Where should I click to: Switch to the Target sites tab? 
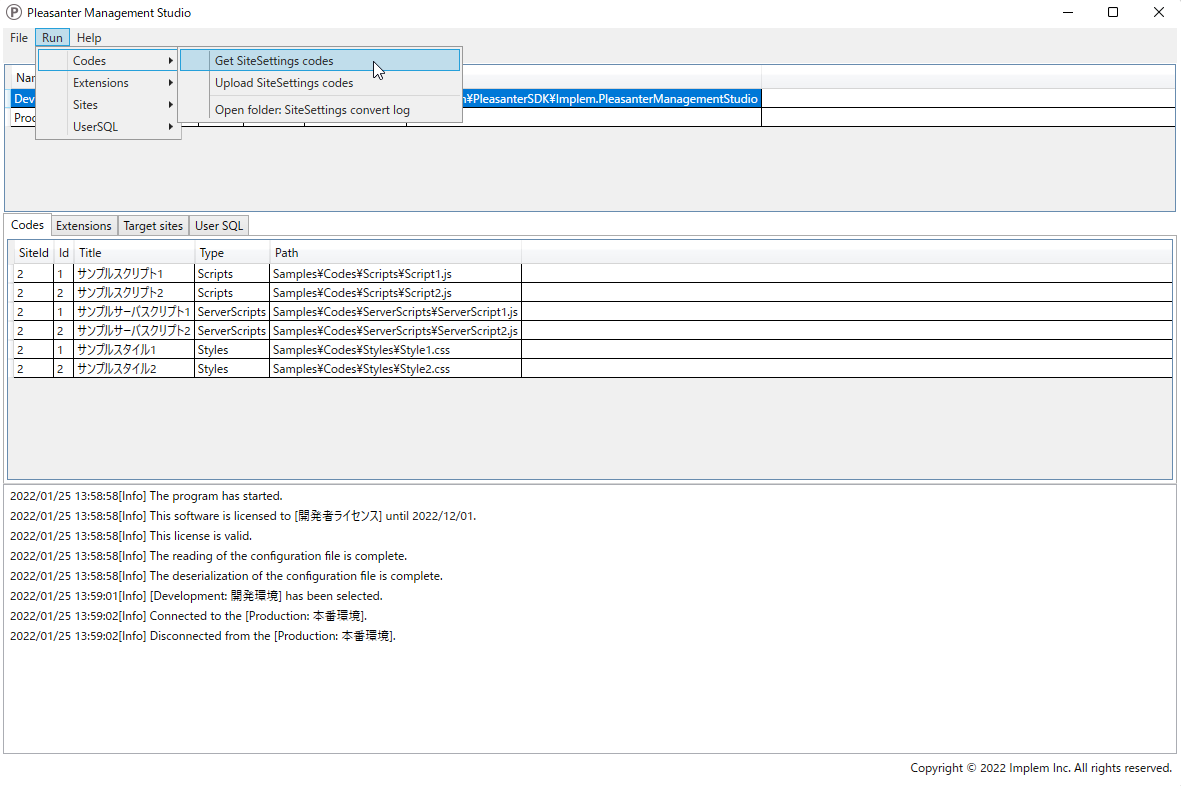153,226
